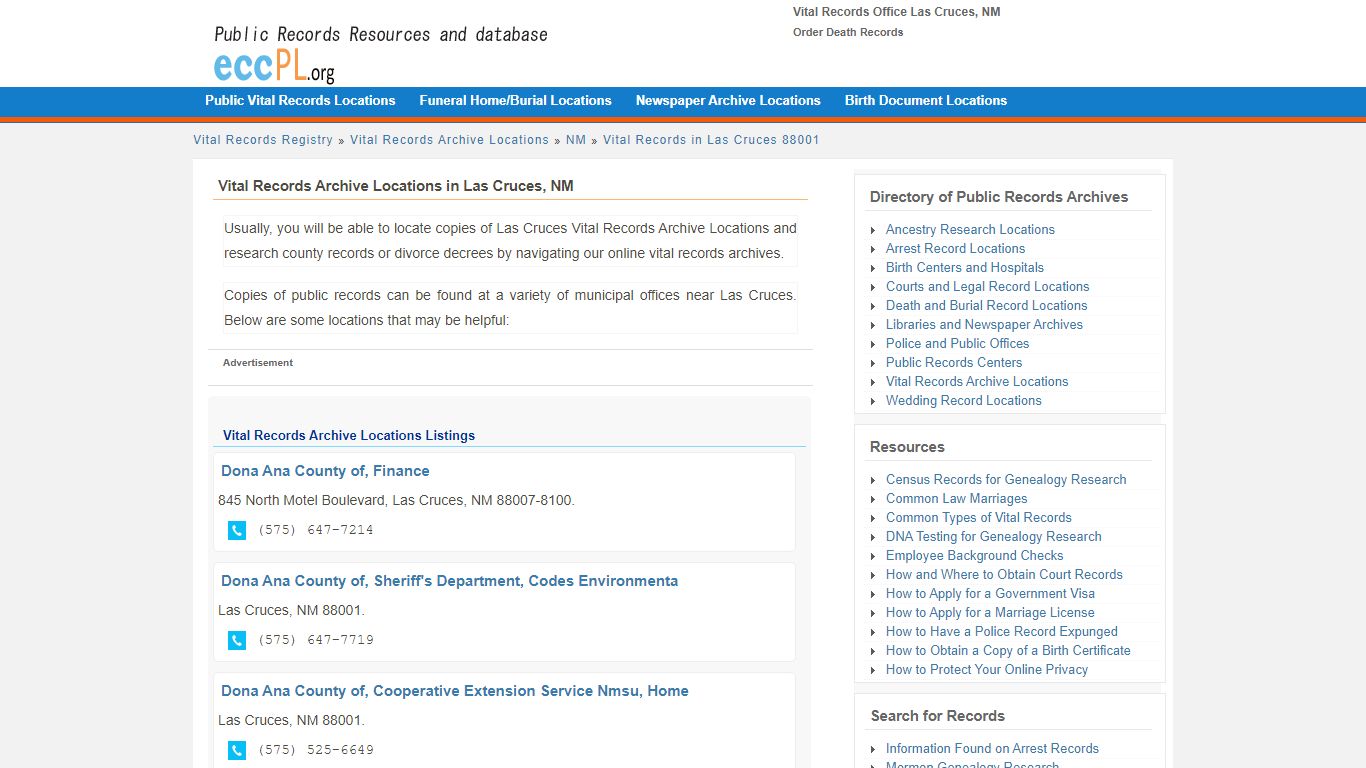This screenshot has width=1366, height=768.
Task: Open Libraries and Newspaper Archives link
Action: point(984,324)
